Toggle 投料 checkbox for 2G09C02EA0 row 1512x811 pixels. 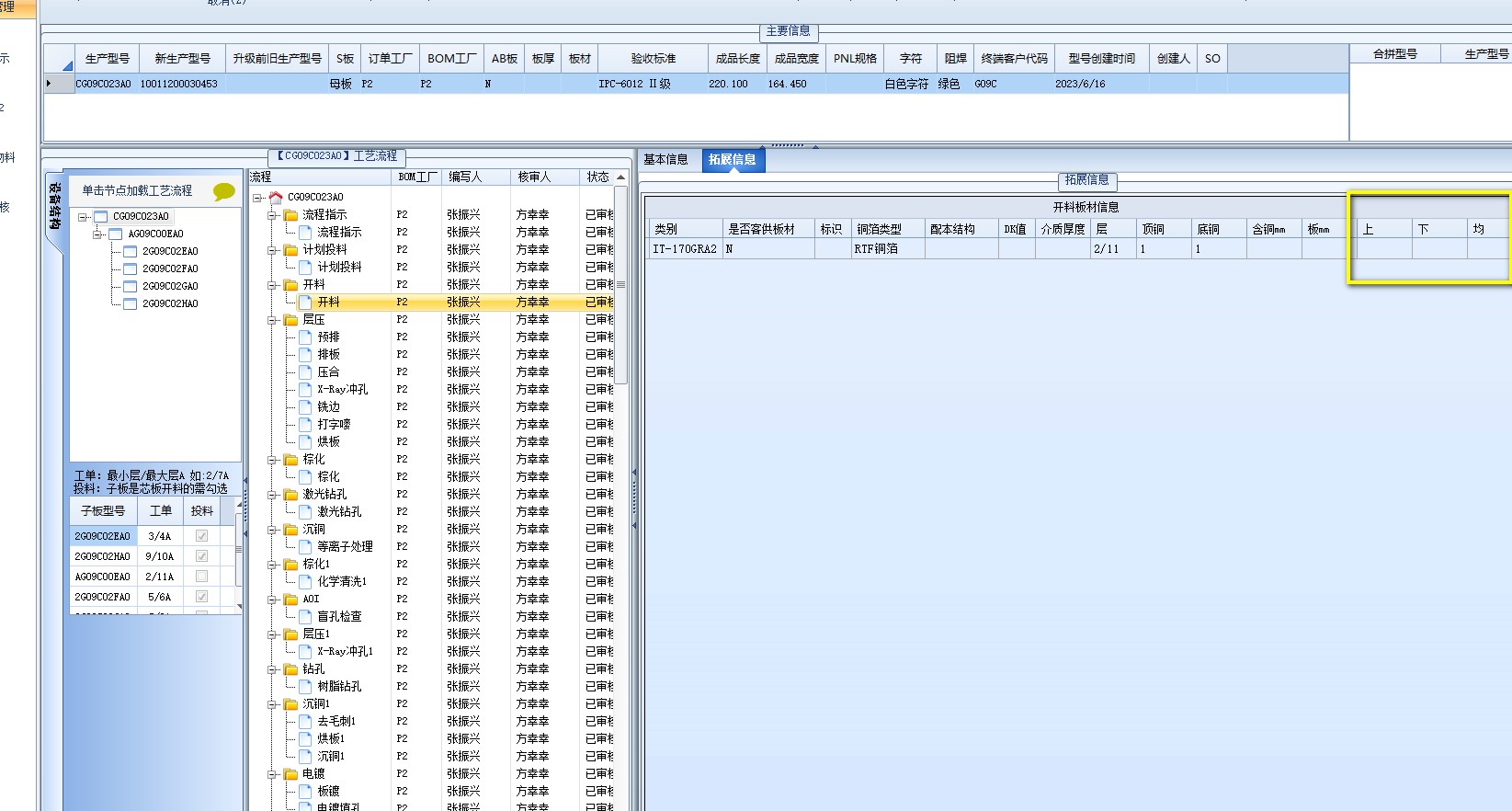pos(201,535)
